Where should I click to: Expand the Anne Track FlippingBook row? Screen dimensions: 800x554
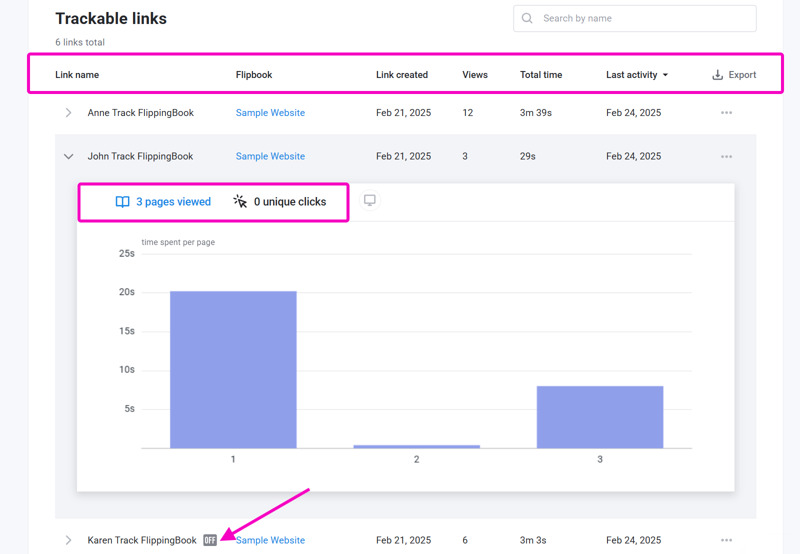68,113
